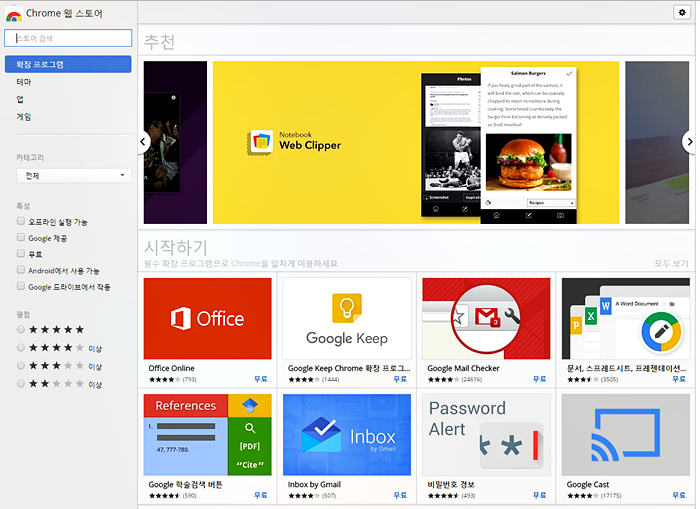Screen dimensions: 700x509
Task: Open the Google Scholar References tile
Action: pyautogui.click(x=208, y=434)
